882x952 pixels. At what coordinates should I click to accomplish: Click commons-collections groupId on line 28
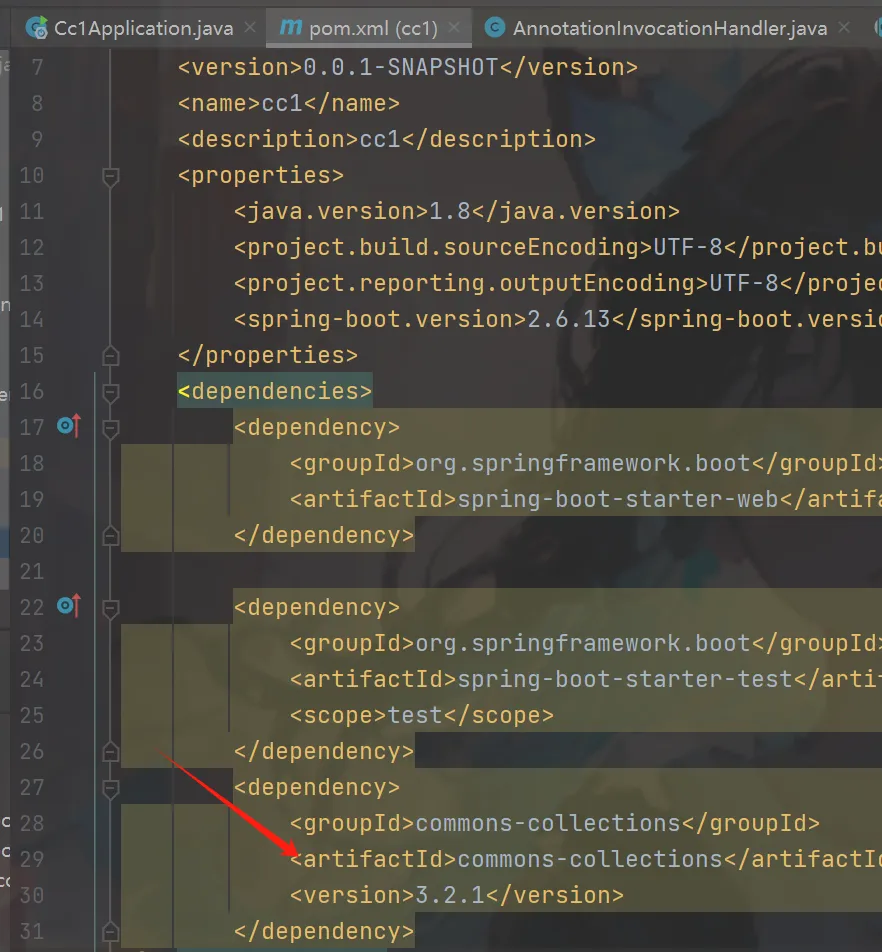click(548, 823)
